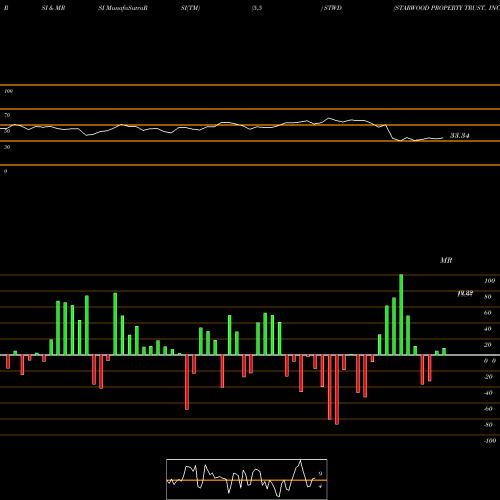This screenshot has height=500, width=500.
Task: Click the 'SI & MR' header text
Action: click(x=53, y=8)
